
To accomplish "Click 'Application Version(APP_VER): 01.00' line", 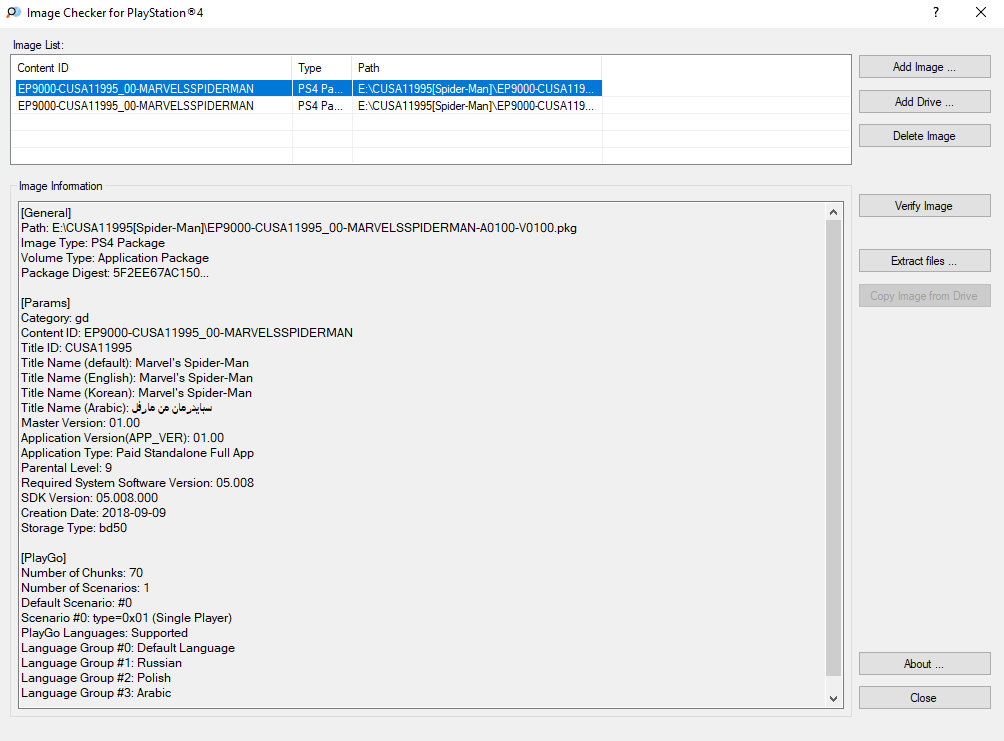I will [122, 438].
